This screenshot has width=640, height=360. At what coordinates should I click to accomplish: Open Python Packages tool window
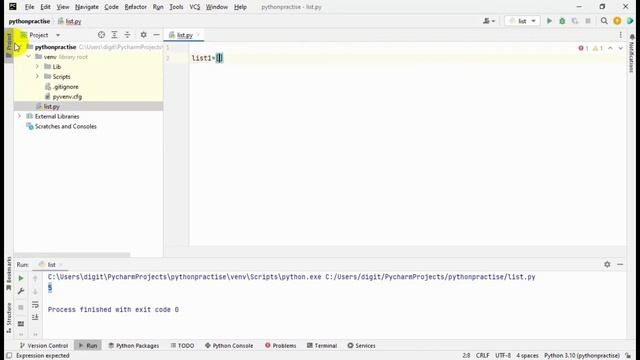click(133, 345)
